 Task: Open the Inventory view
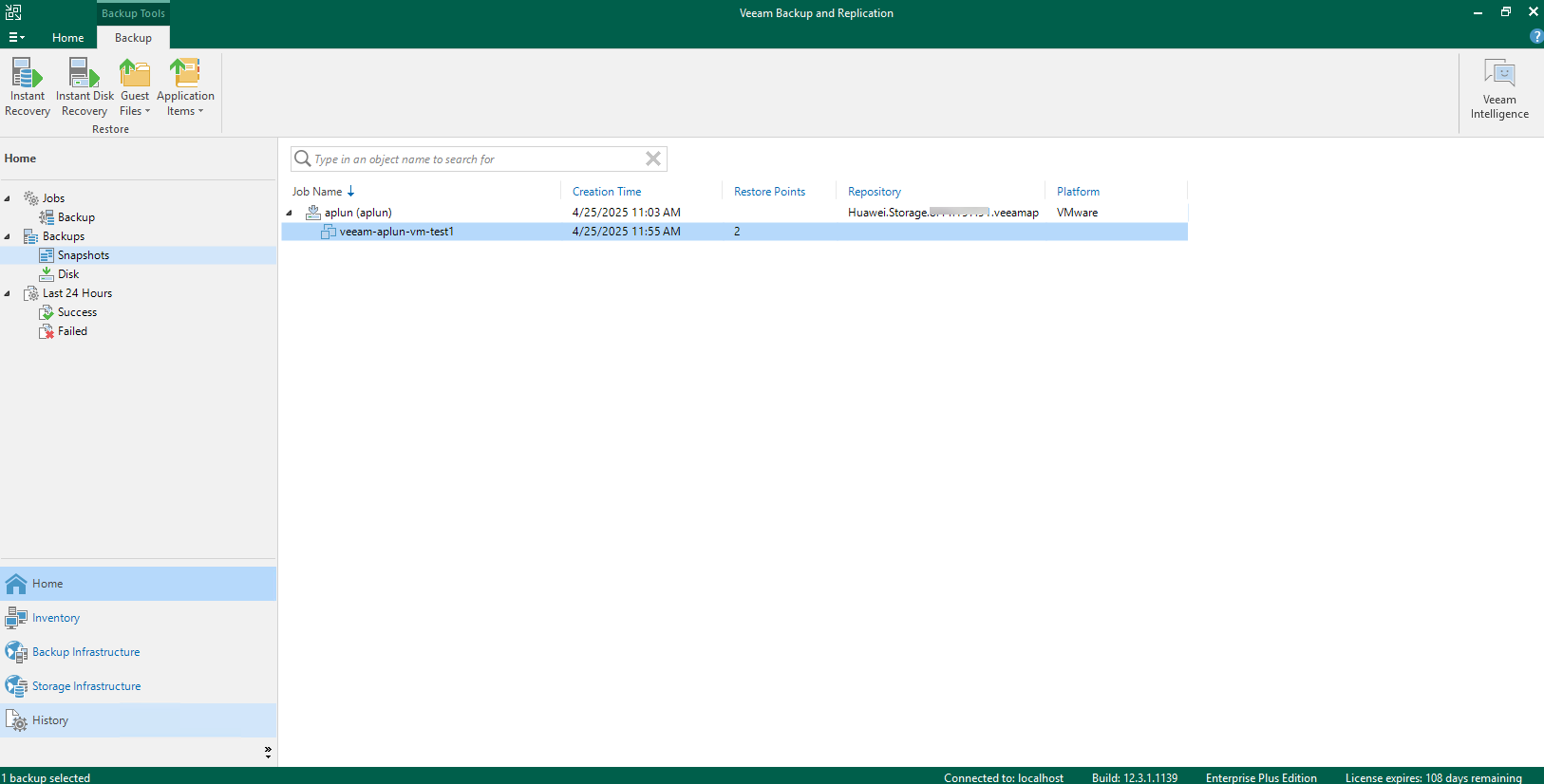click(139, 618)
